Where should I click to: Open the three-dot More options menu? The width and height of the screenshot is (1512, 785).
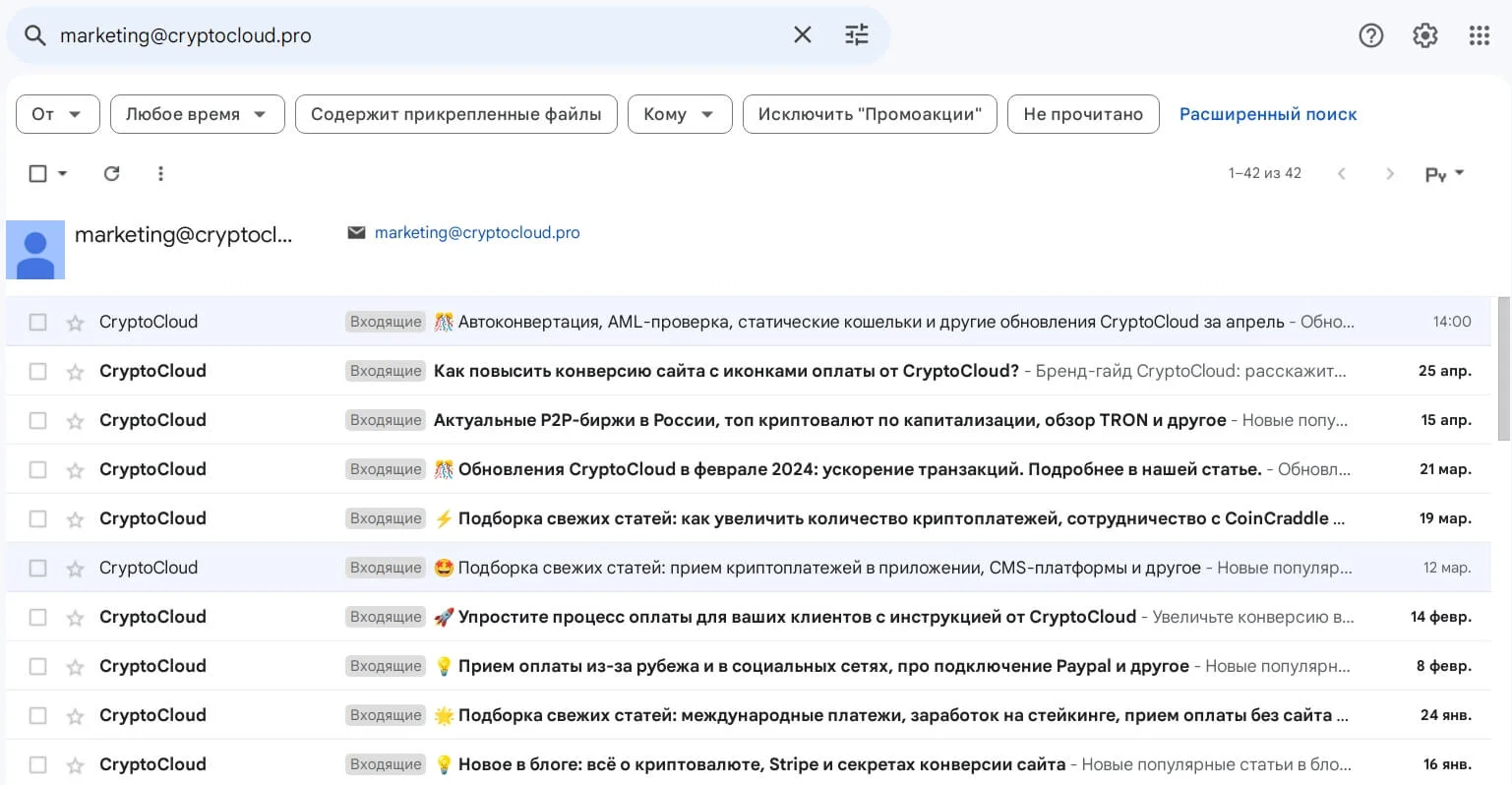coord(160,173)
